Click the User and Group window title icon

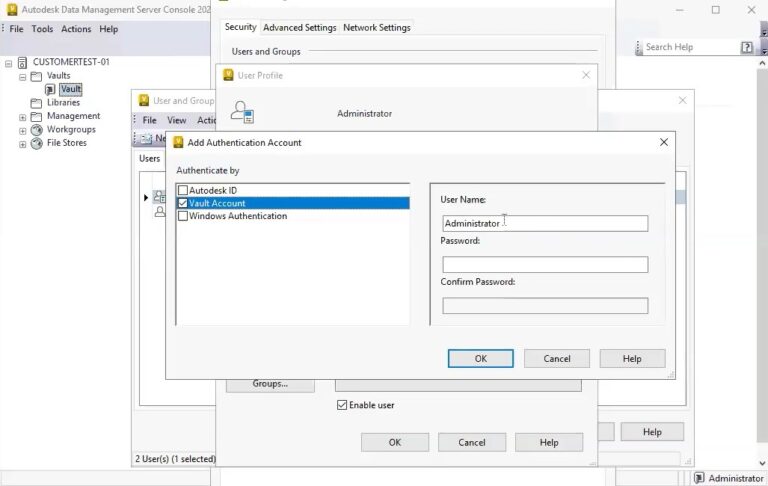point(144,100)
